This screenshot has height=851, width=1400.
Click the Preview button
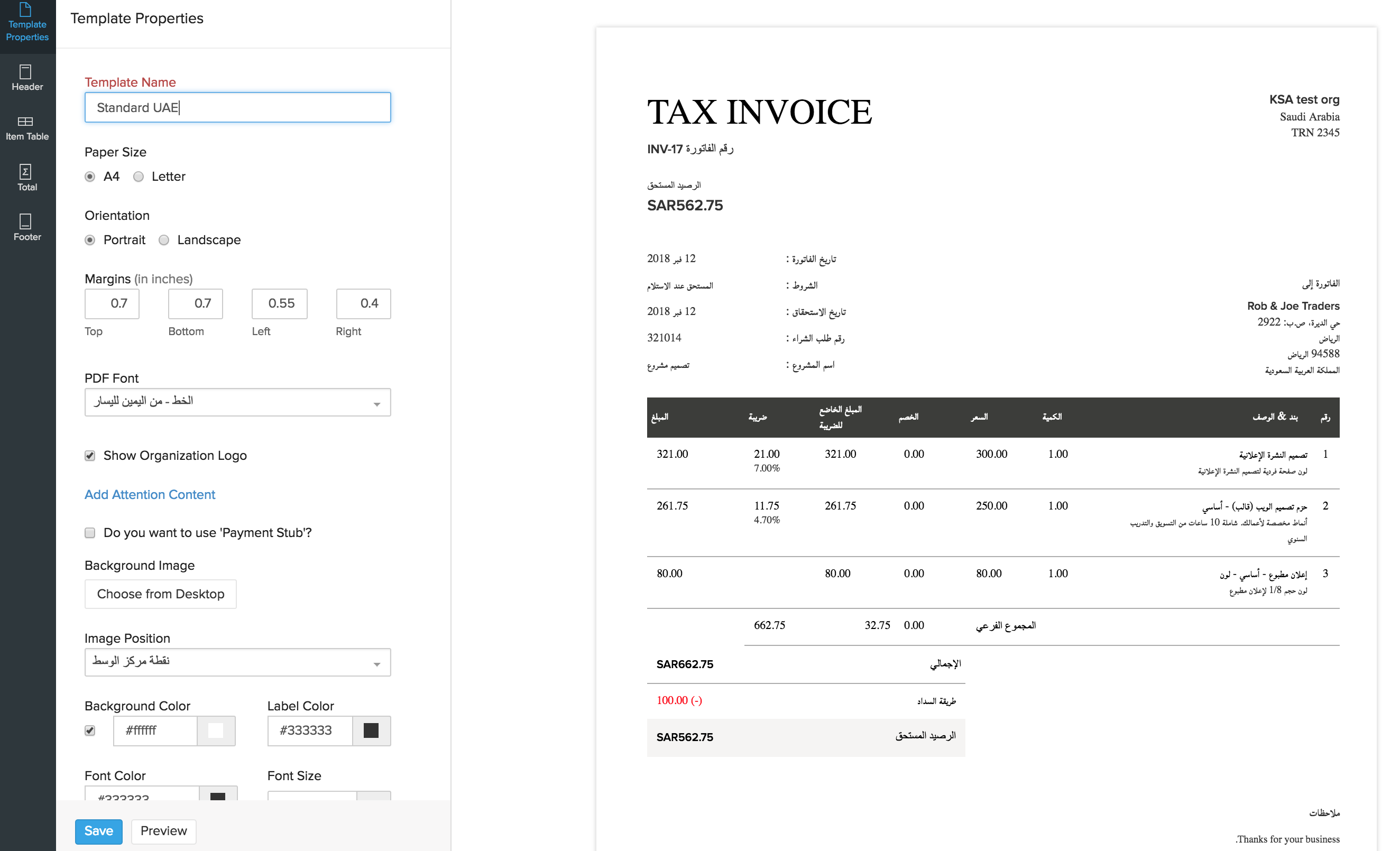[x=164, y=831]
